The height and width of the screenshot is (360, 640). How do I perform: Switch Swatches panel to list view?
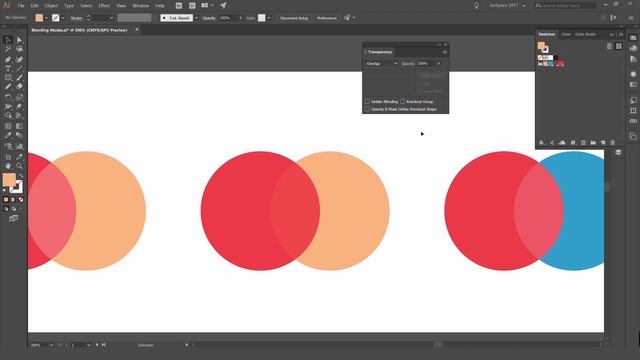pos(609,46)
